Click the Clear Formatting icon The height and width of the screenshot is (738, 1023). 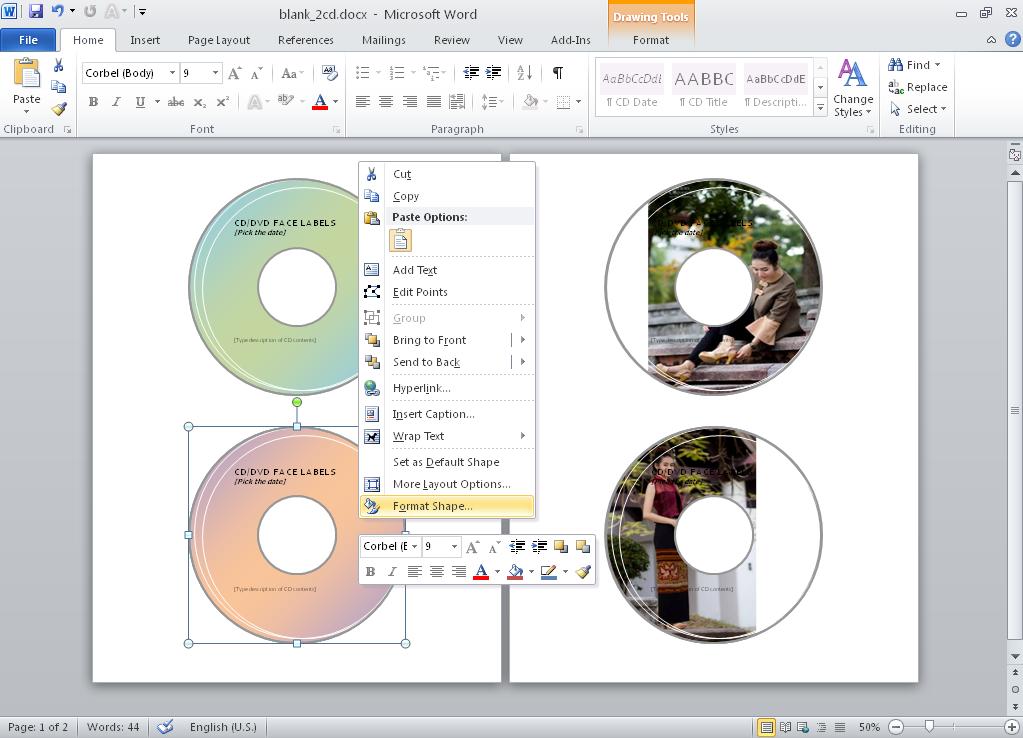click(330, 73)
